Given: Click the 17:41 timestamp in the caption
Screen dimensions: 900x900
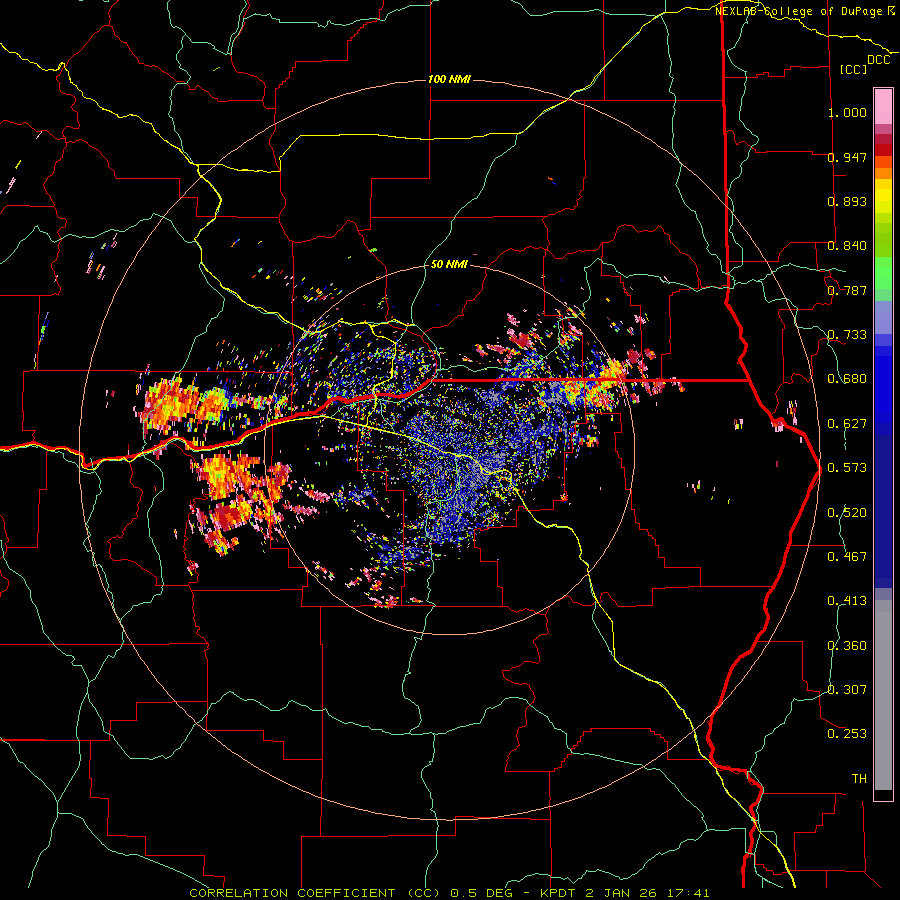Looking at the screenshot, I should 691,893.
